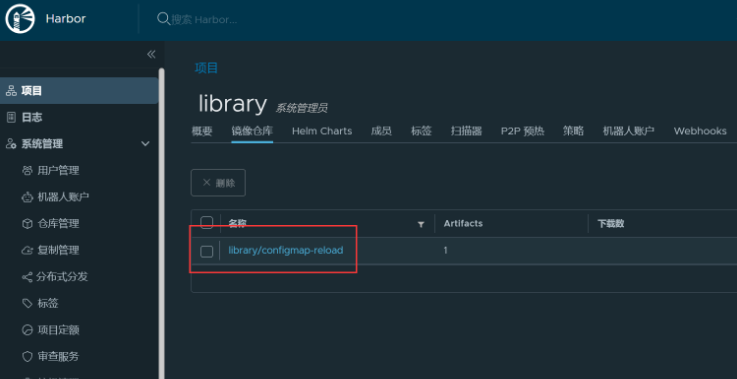Screen dimensions: 737x379
Task: Sort by the Artifacts column header
Action: point(463,223)
